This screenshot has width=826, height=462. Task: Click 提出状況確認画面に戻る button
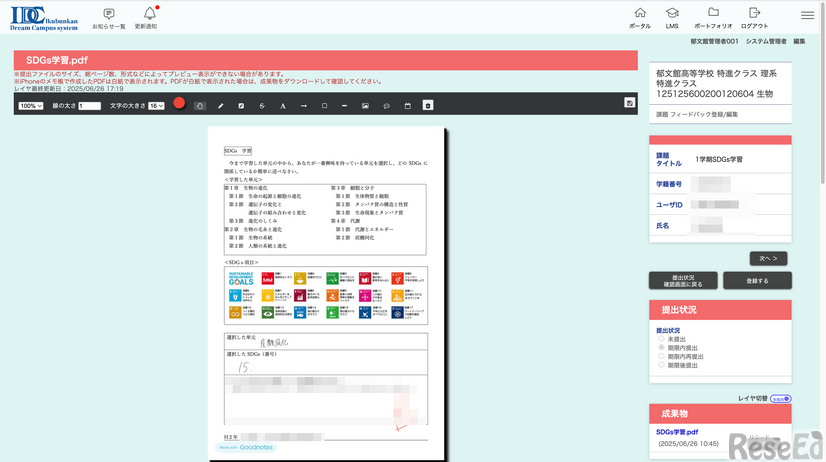[683, 281]
